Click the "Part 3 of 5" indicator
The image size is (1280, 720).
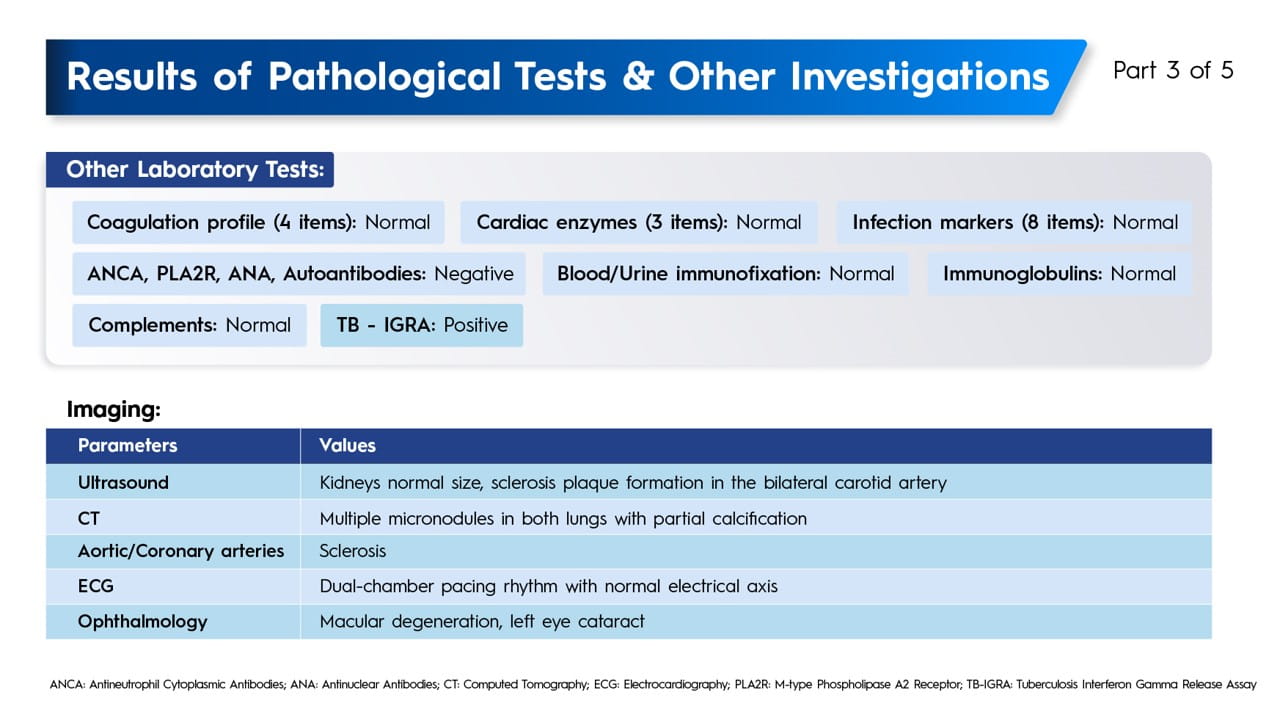(x=1173, y=70)
